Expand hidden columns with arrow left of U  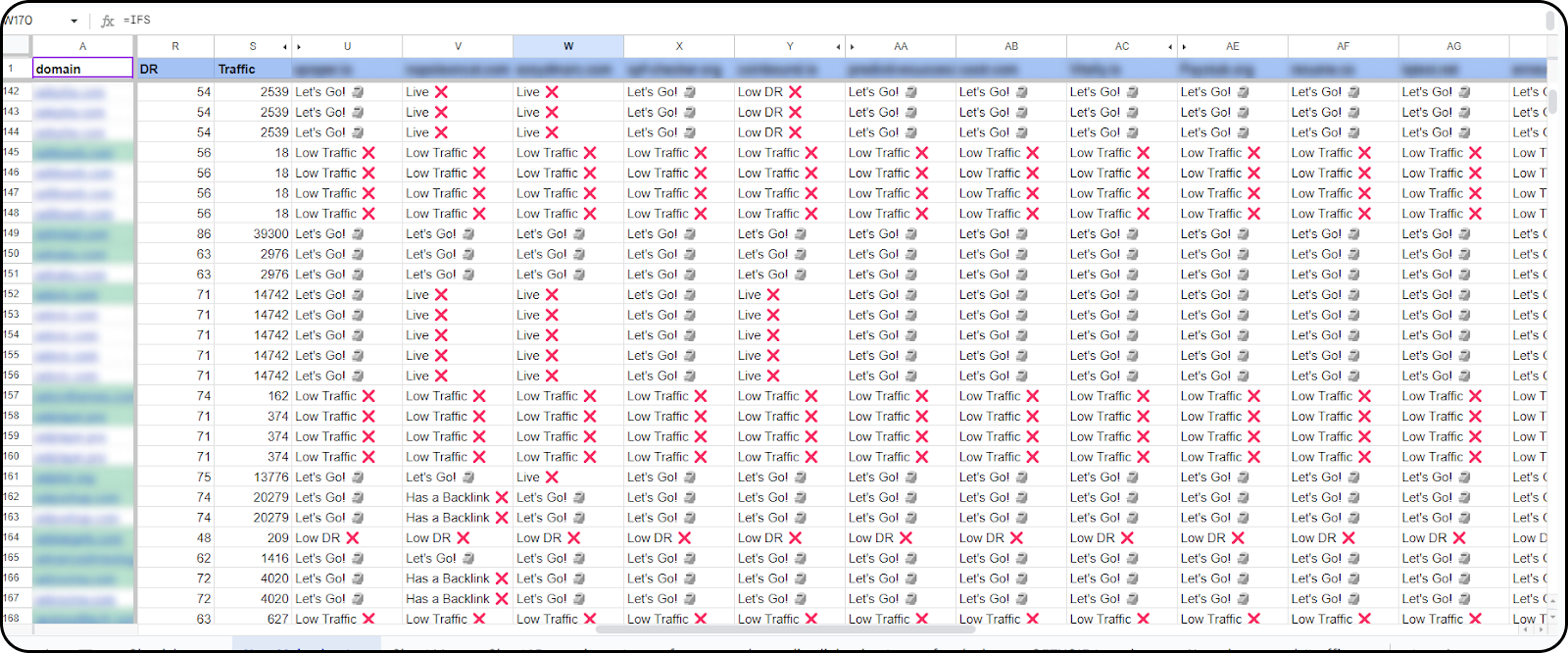click(x=299, y=47)
